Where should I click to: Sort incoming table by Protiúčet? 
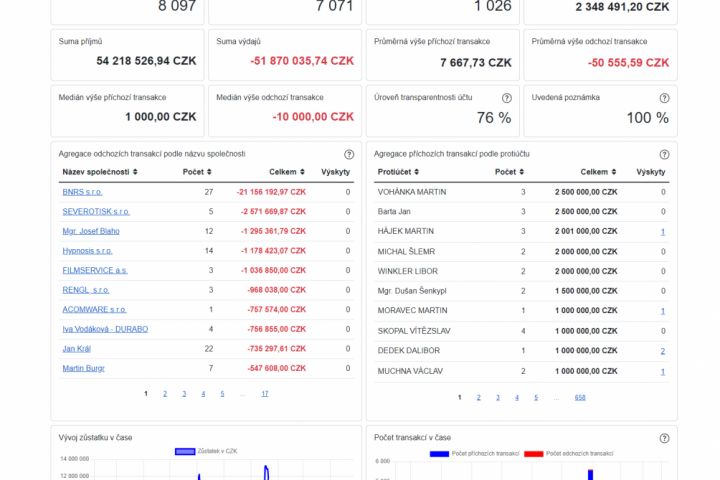click(398, 172)
